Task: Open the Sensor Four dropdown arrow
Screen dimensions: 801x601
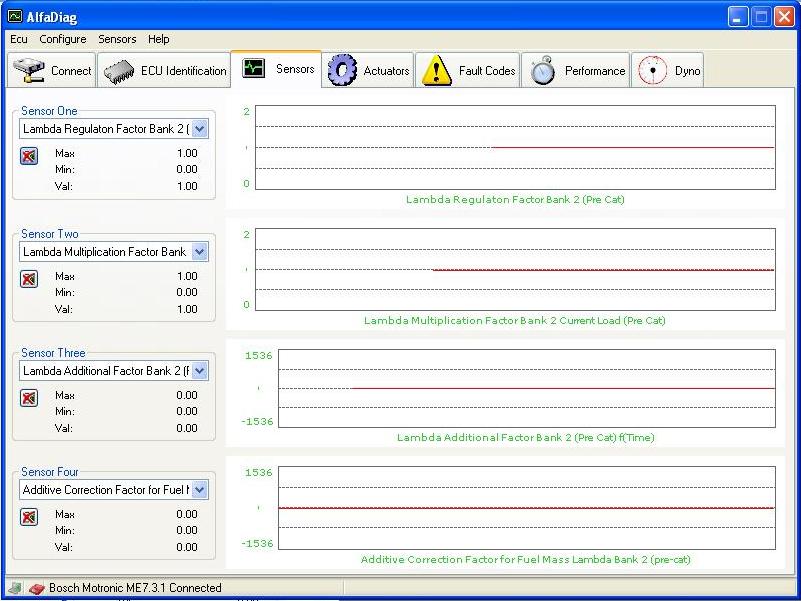Action: pyautogui.click(x=199, y=490)
